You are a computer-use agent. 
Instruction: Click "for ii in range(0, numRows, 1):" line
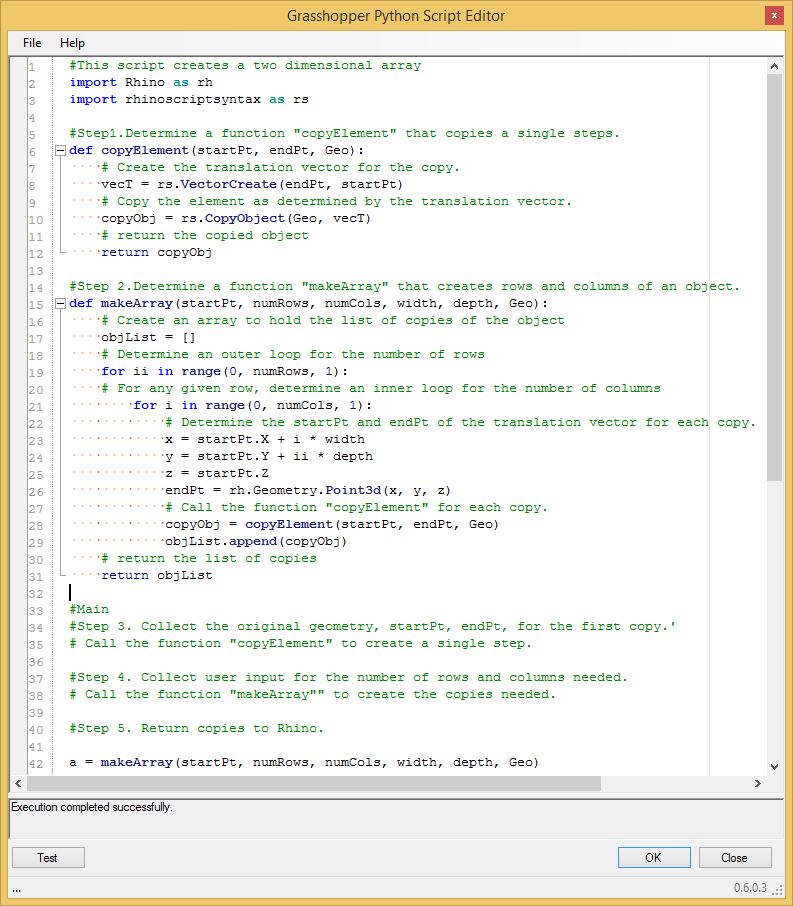coord(225,372)
